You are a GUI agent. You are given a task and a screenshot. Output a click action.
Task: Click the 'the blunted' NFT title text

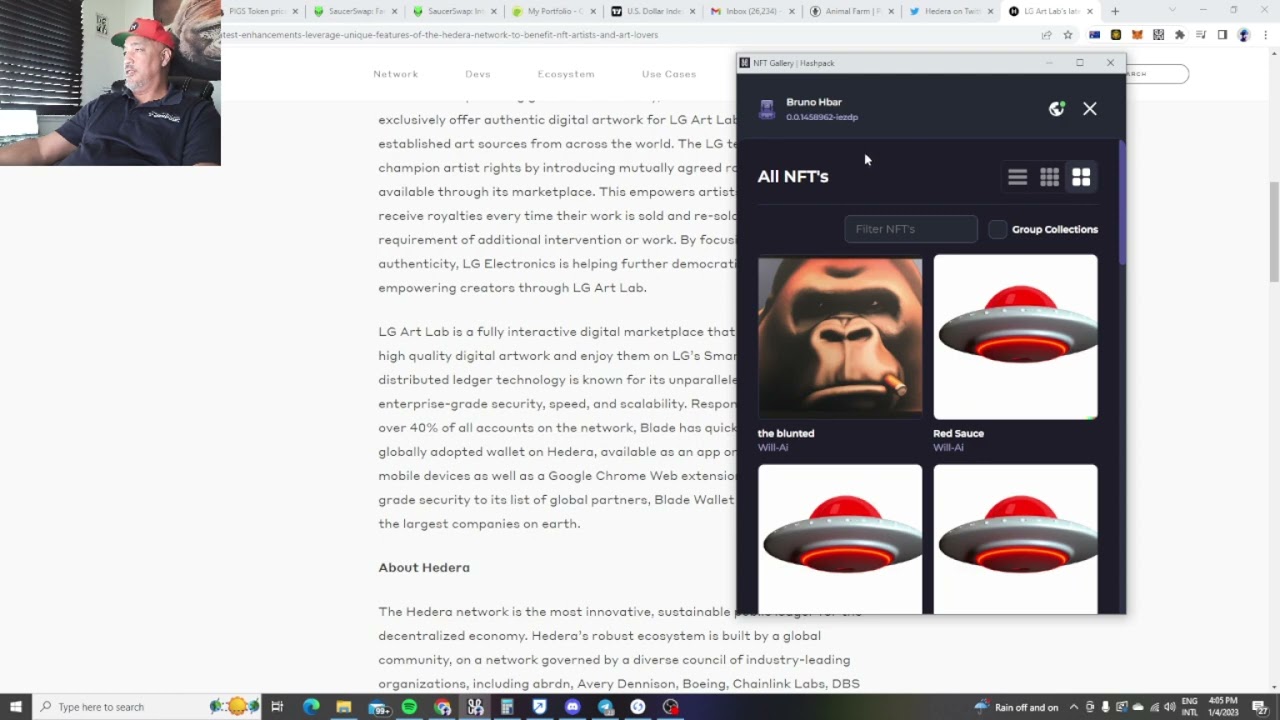(x=786, y=433)
